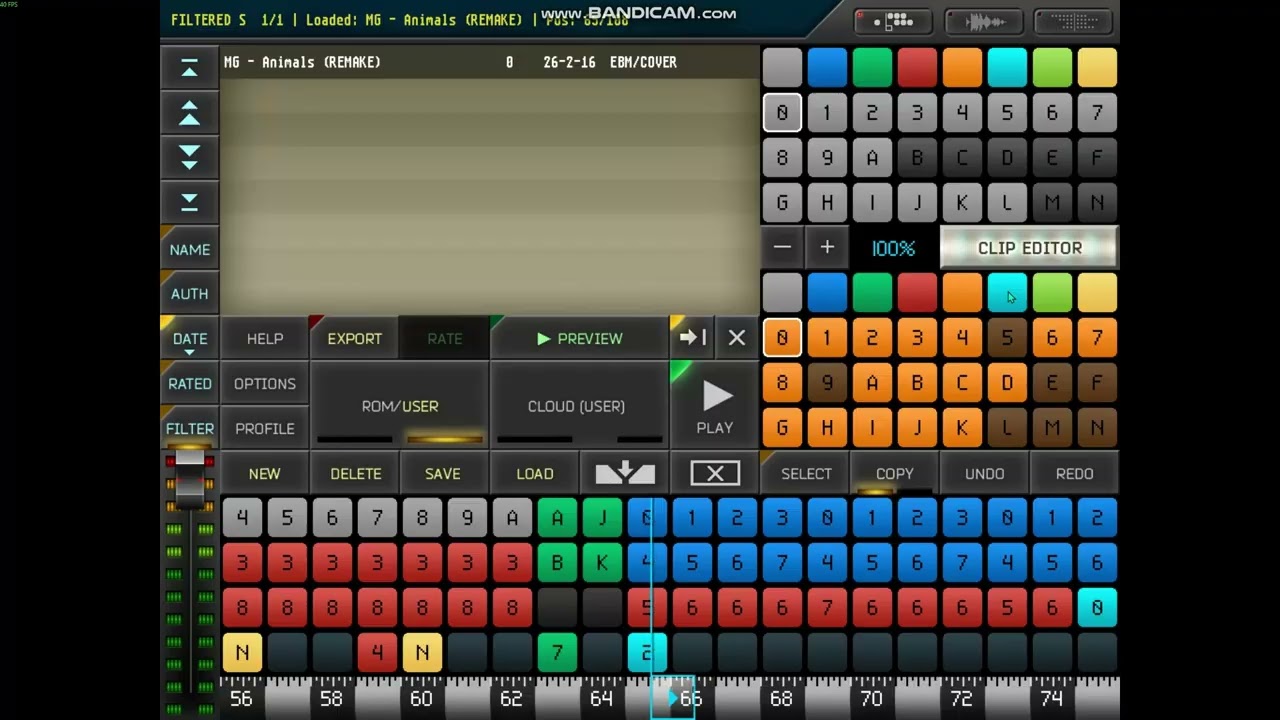Click the boxed X clear icon

715,473
